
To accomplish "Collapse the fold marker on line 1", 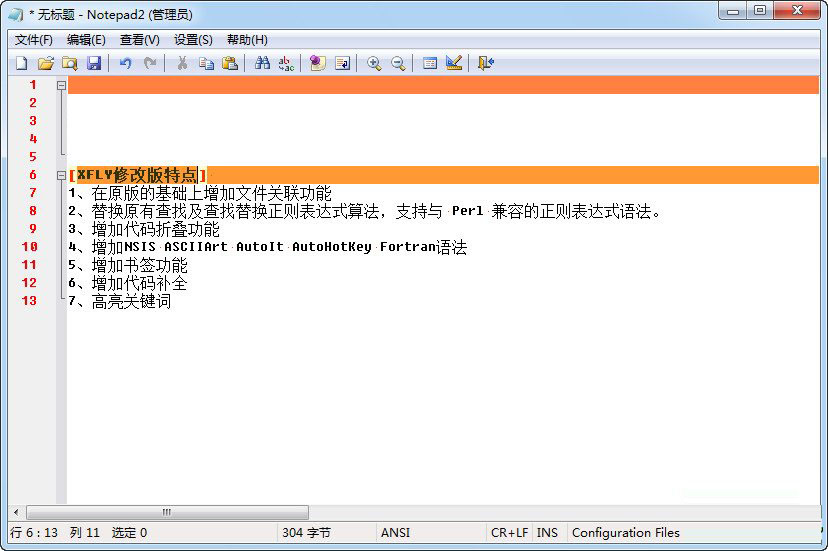I will click(x=61, y=85).
